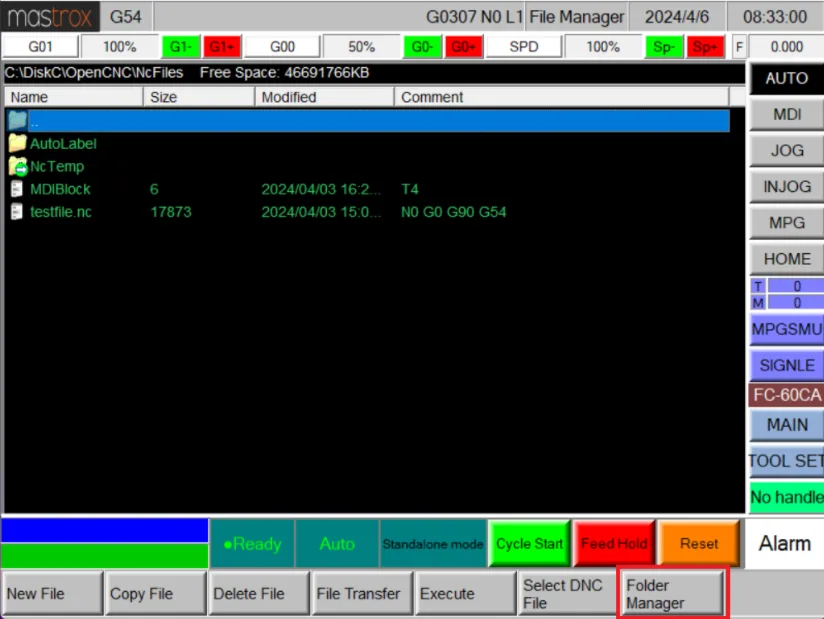Click the G01 feed label field
824x619 pixels.
pyautogui.click(x=40, y=47)
